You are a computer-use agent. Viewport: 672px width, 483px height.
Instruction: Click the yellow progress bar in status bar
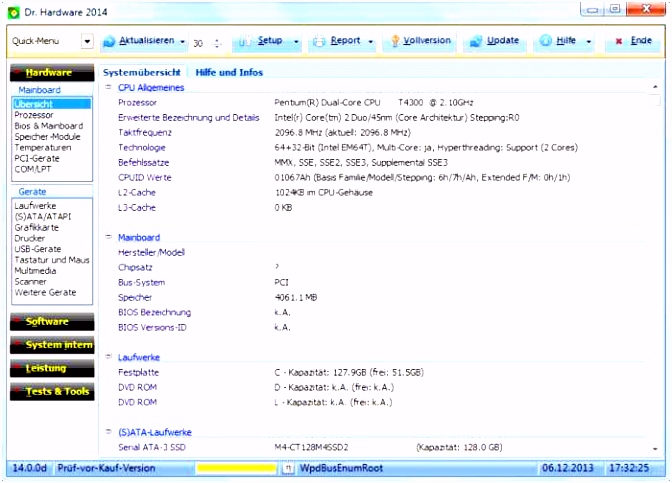(x=237, y=468)
